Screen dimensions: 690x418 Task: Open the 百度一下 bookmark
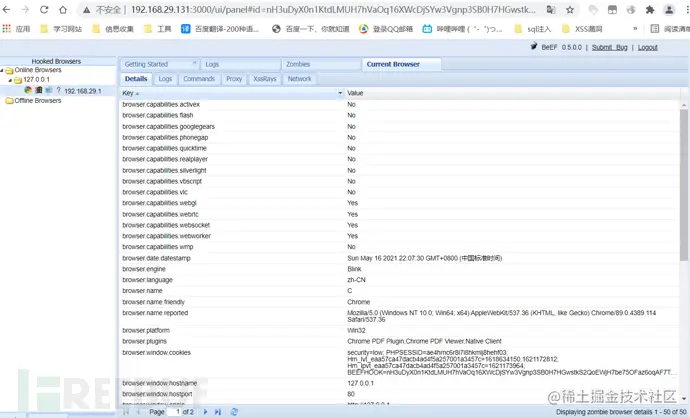coord(311,29)
